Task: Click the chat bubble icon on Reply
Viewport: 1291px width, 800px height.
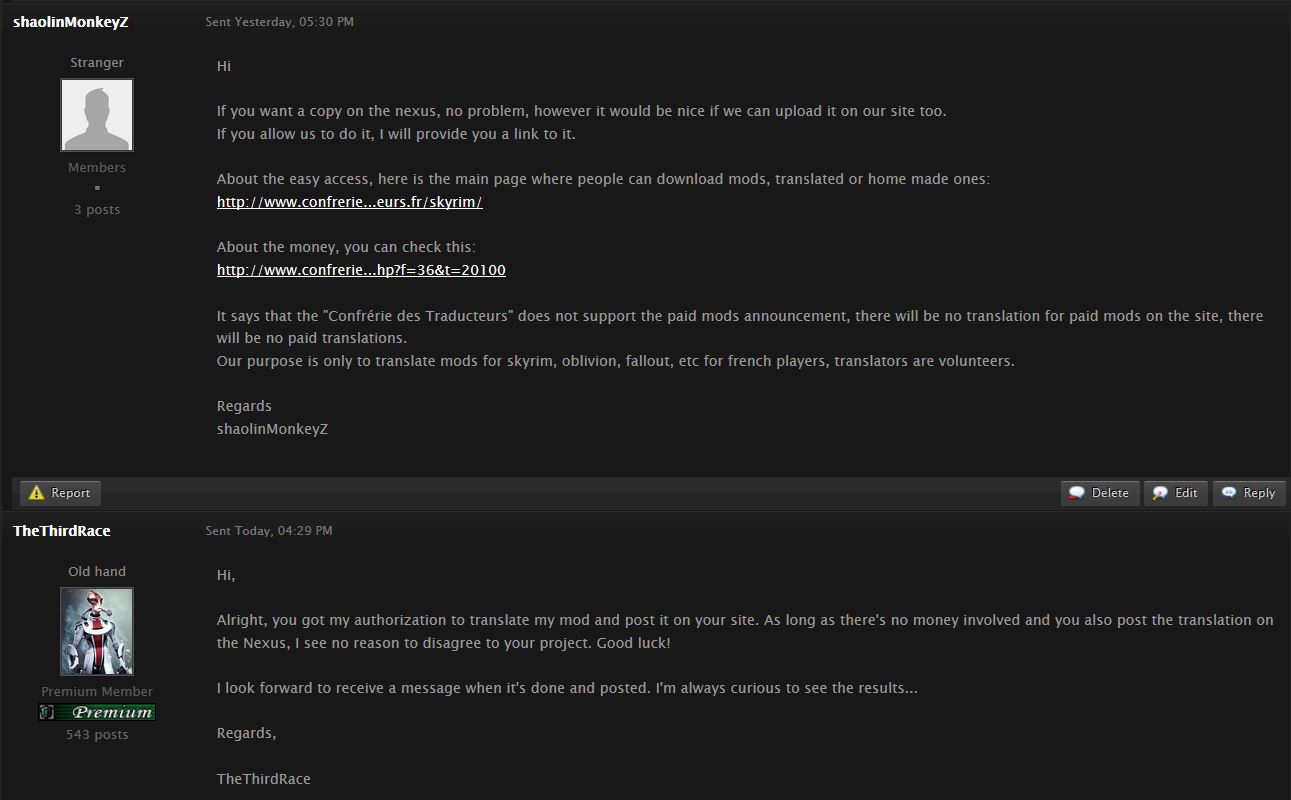Action: [1229, 493]
